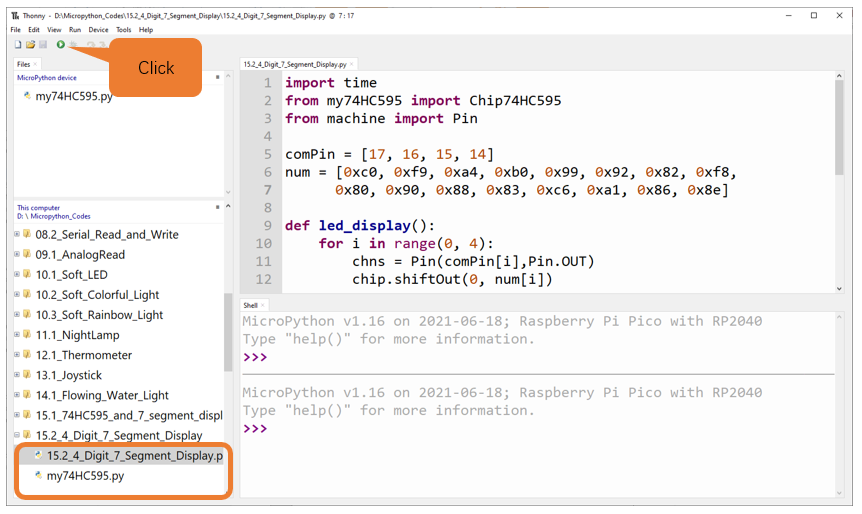
Task: Expand the 10.2_Soft_Colorful_Light folder
Action: (16, 295)
